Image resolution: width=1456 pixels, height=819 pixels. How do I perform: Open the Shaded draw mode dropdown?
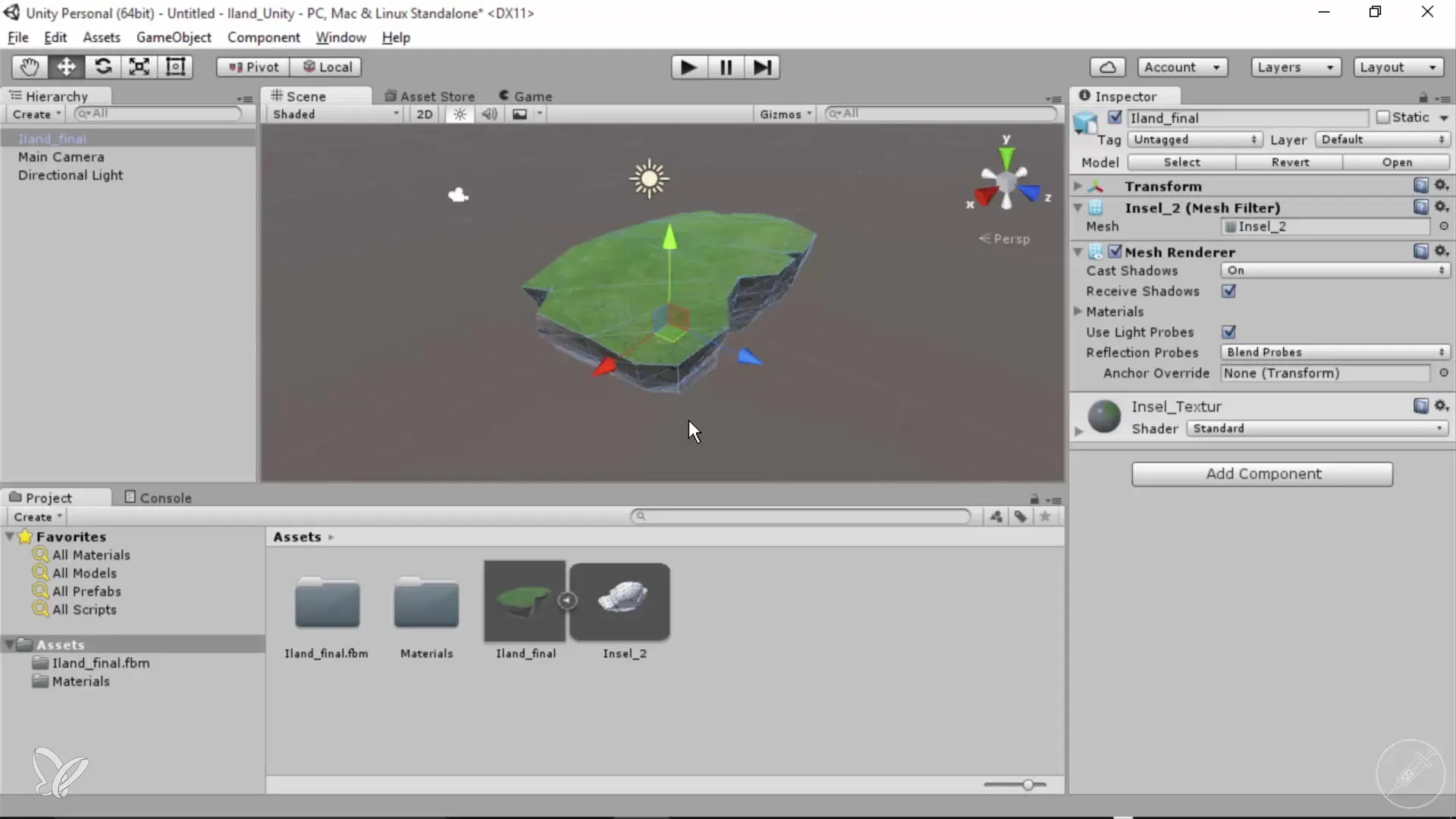click(334, 114)
